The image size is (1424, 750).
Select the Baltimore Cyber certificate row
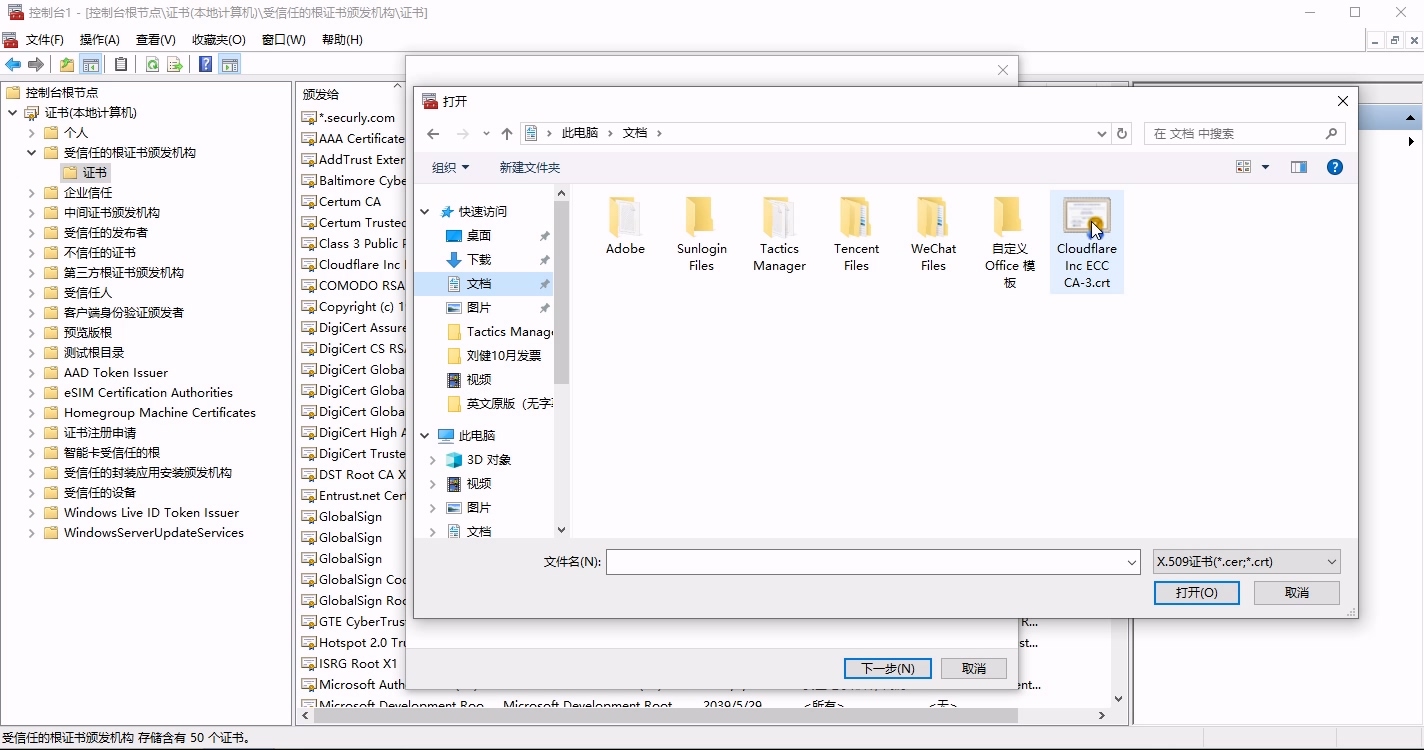tap(352, 181)
